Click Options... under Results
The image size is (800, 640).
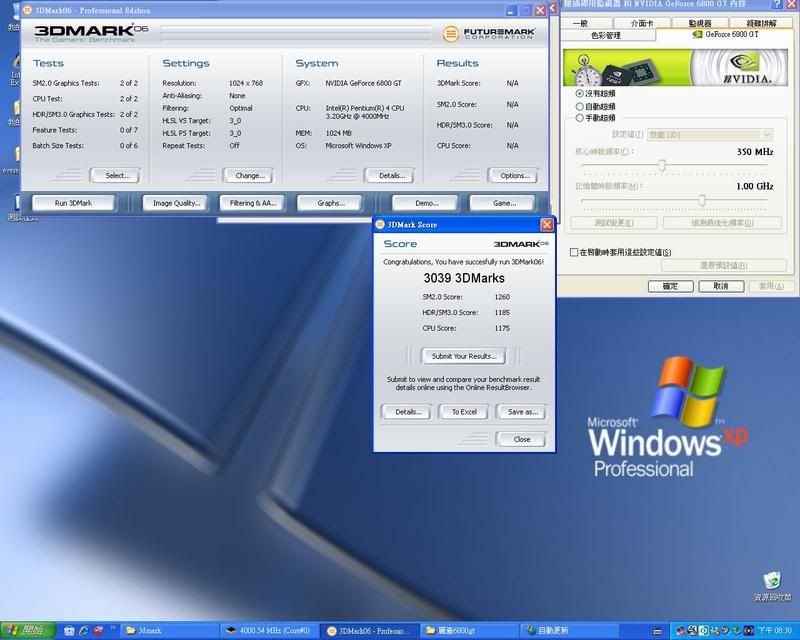(513, 176)
